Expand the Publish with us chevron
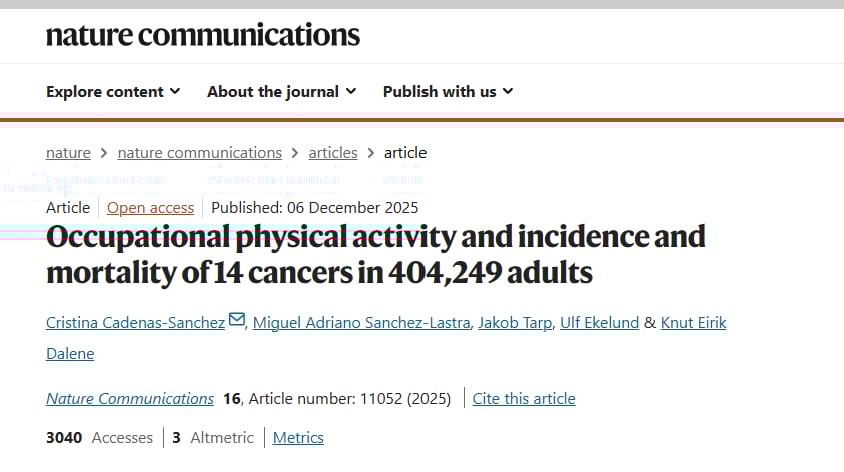The height and width of the screenshot is (472, 844). (508, 91)
